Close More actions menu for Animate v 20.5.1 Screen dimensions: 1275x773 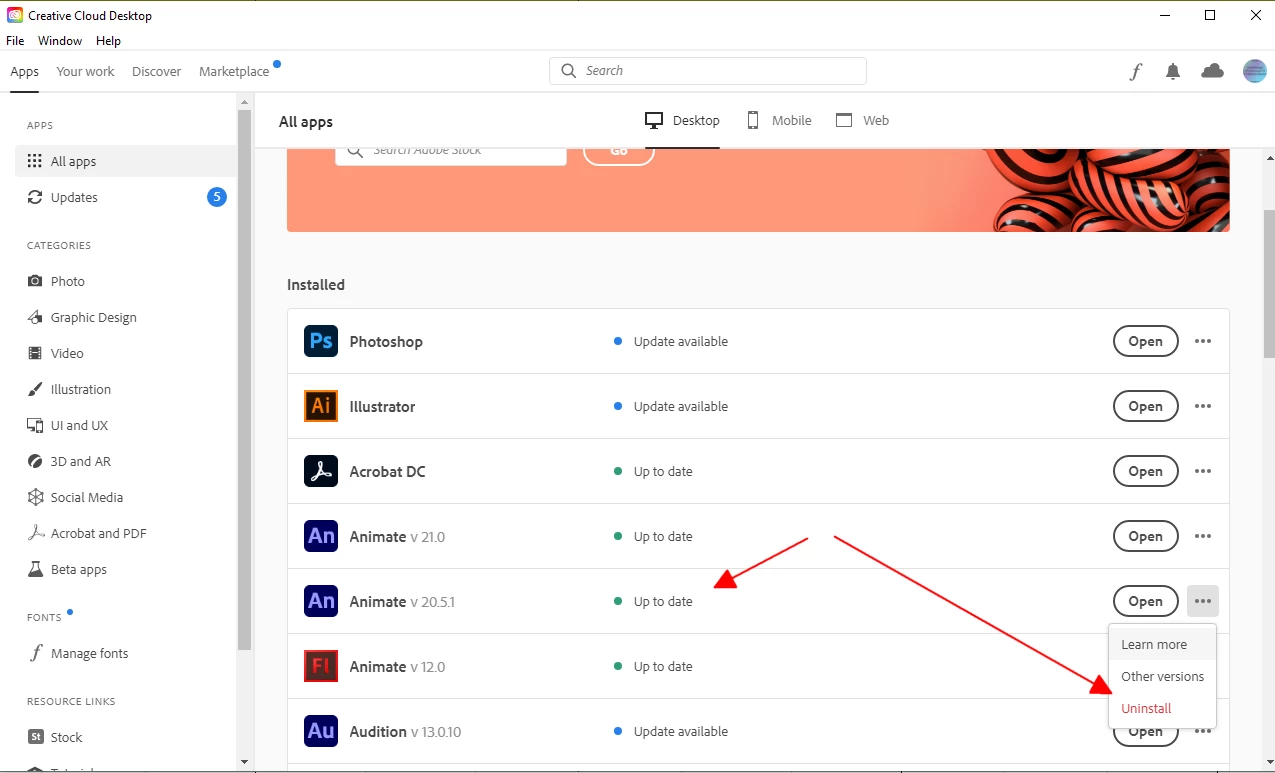point(1203,601)
